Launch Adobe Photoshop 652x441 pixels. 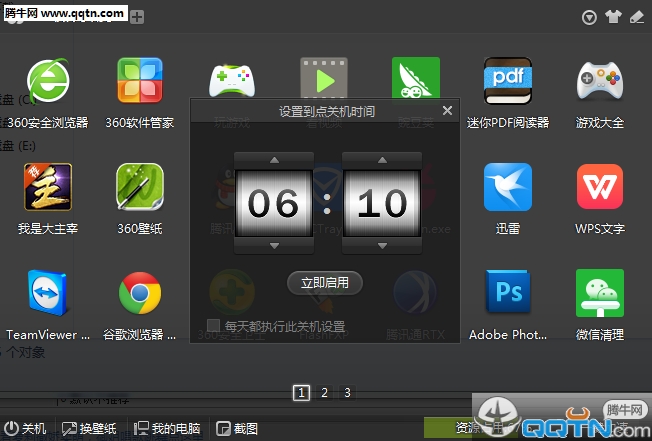point(508,291)
